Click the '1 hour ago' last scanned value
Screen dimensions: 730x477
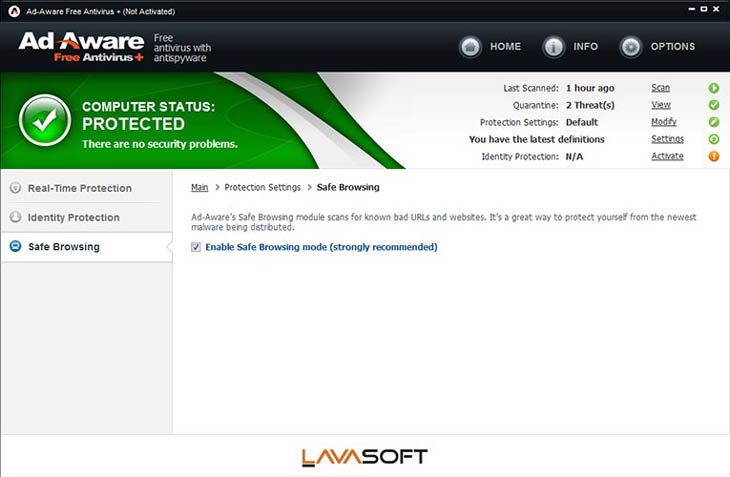click(590, 88)
